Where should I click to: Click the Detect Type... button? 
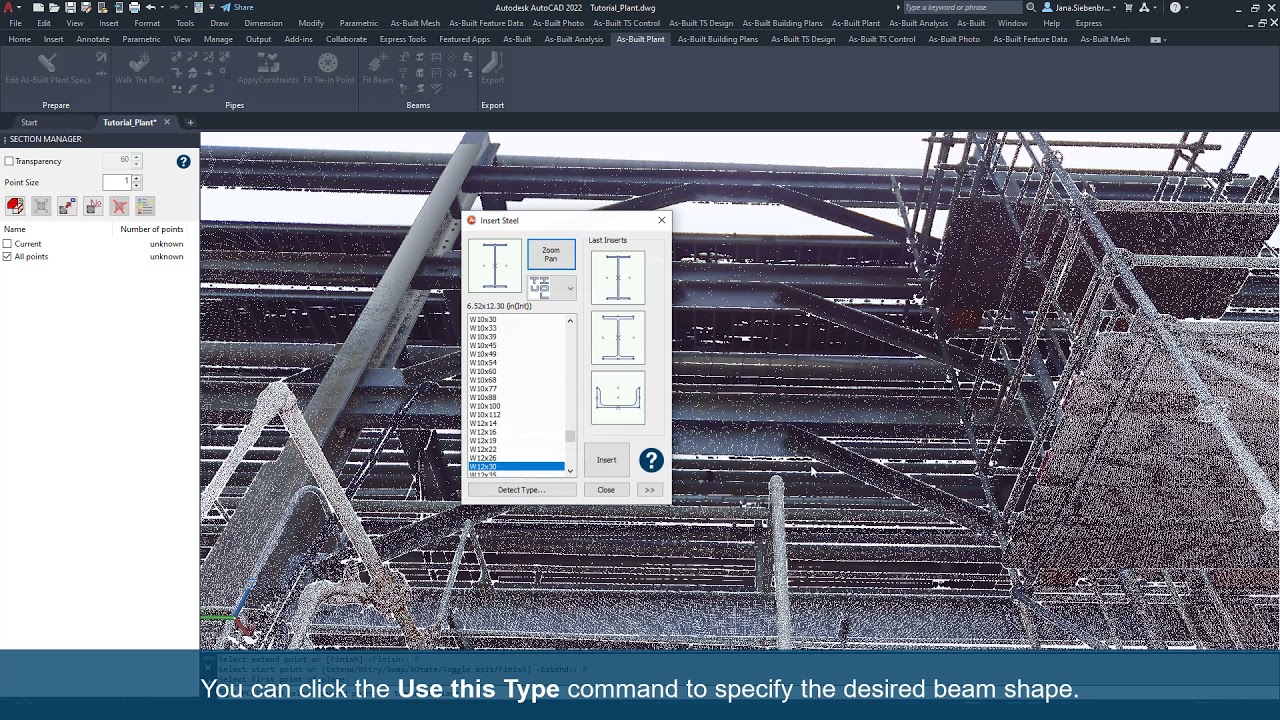(521, 490)
